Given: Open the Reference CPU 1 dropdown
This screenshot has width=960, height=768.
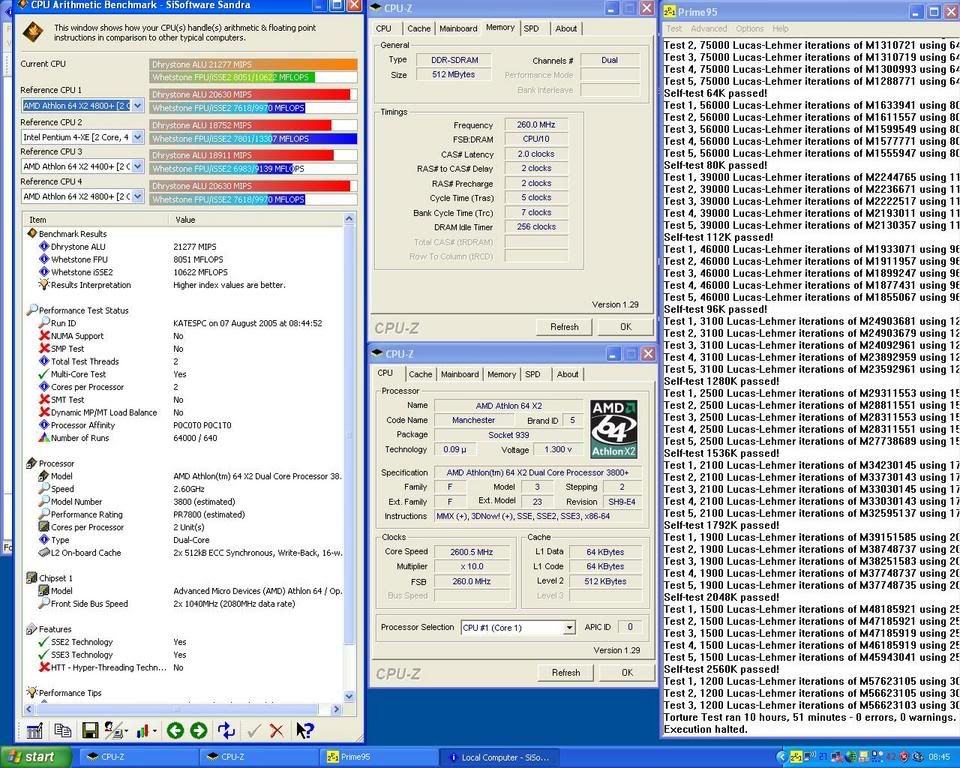Looking at the screenshot, I should (x=138, y=105).
